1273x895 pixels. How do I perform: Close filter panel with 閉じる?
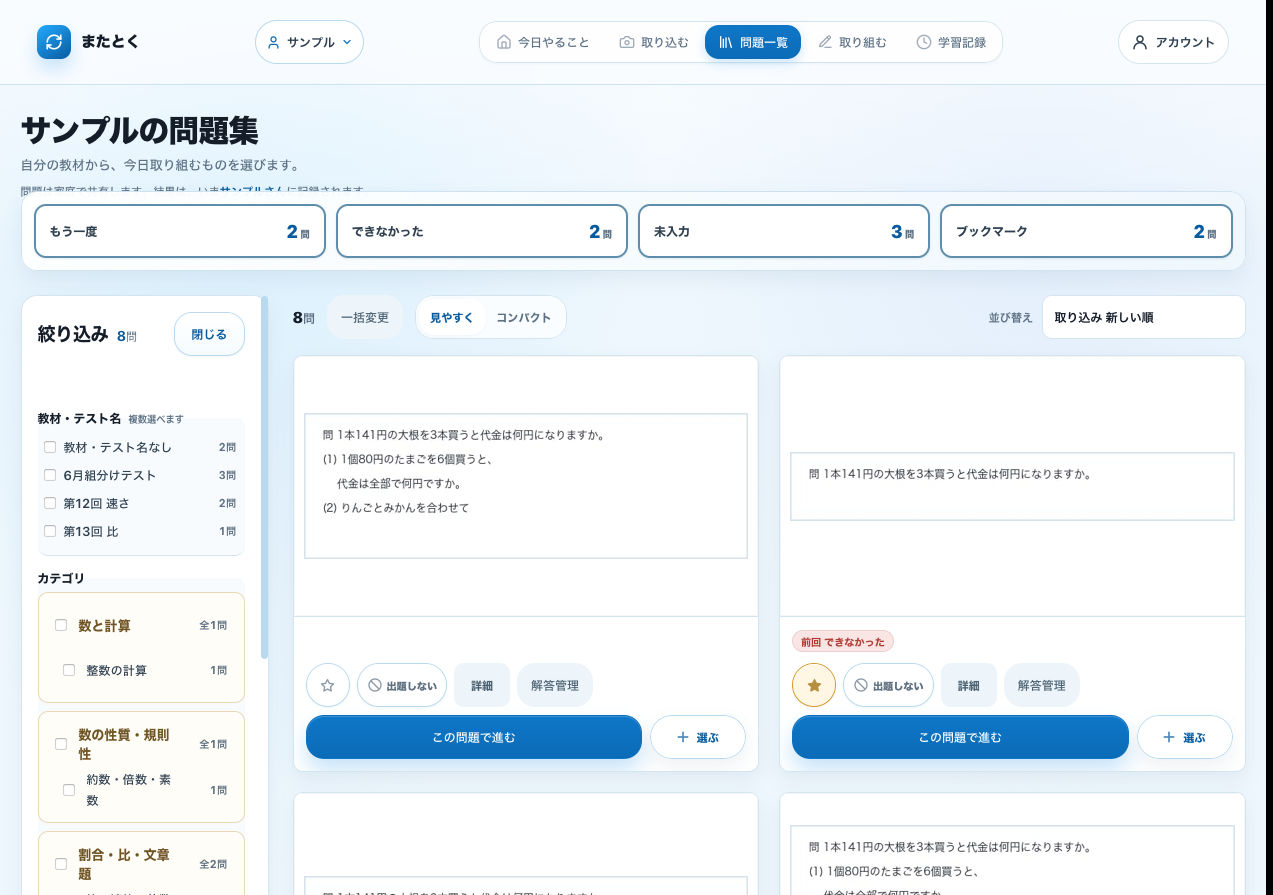[x=209, y=334]
